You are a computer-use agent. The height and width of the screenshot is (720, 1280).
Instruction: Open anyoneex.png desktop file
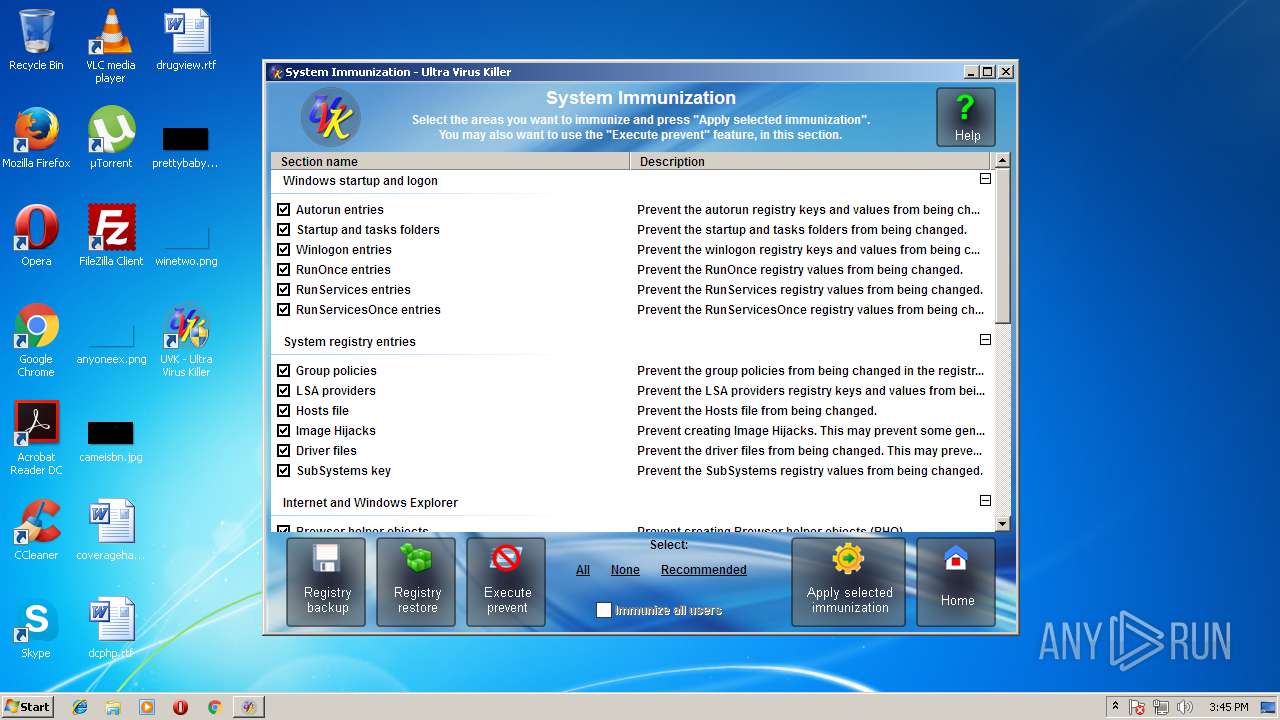pos(111,344)
